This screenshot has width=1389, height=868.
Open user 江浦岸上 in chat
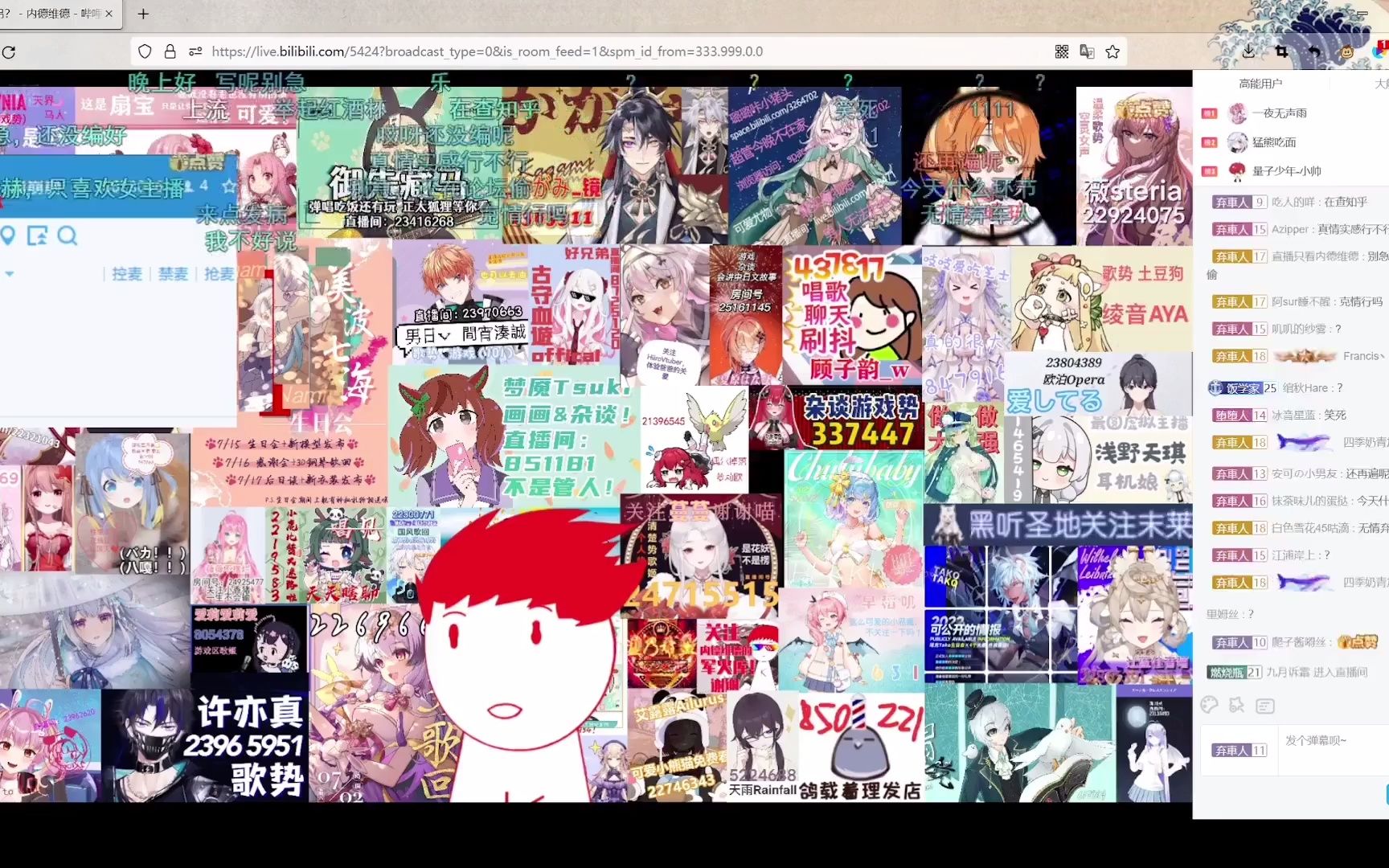[x=1293, y=556]
